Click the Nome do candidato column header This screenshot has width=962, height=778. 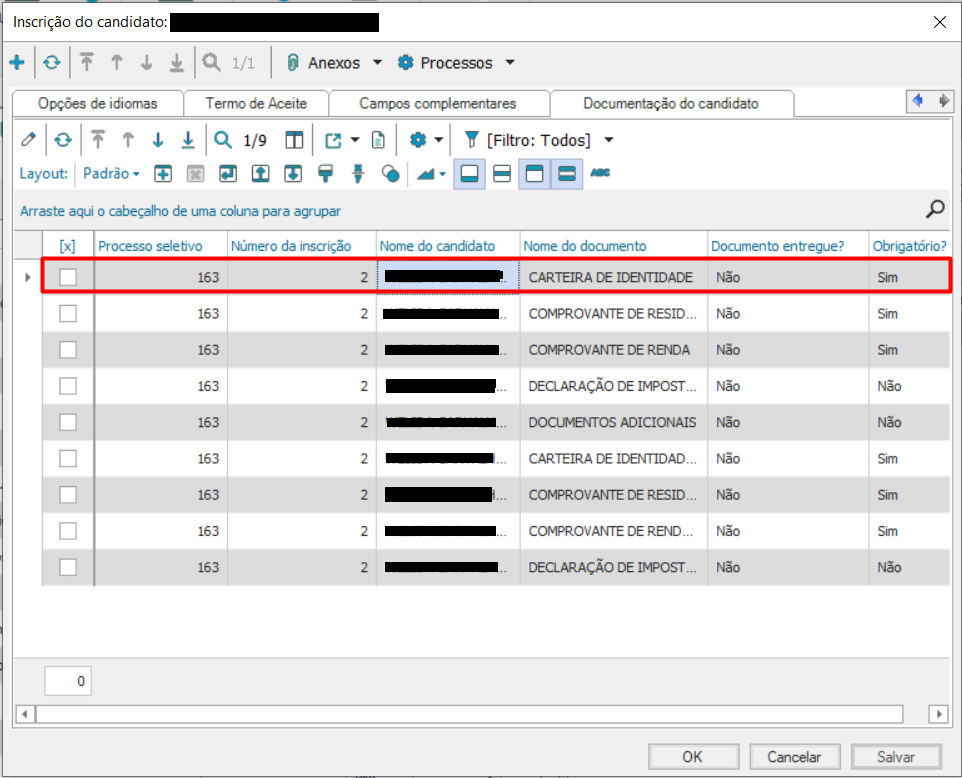coord(448,245)
